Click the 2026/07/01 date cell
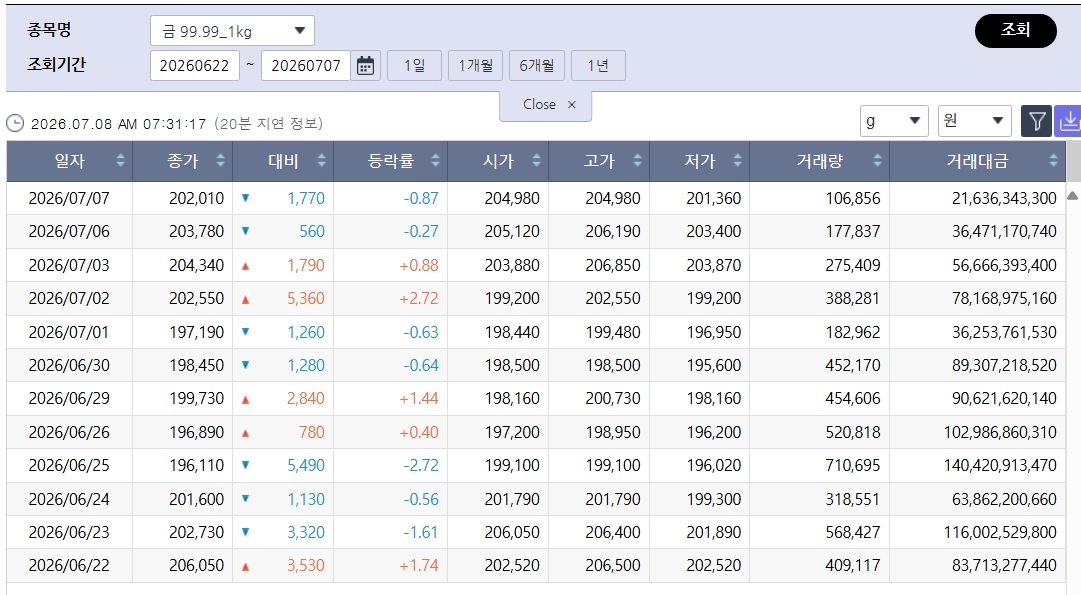 (x=69, y=332)
